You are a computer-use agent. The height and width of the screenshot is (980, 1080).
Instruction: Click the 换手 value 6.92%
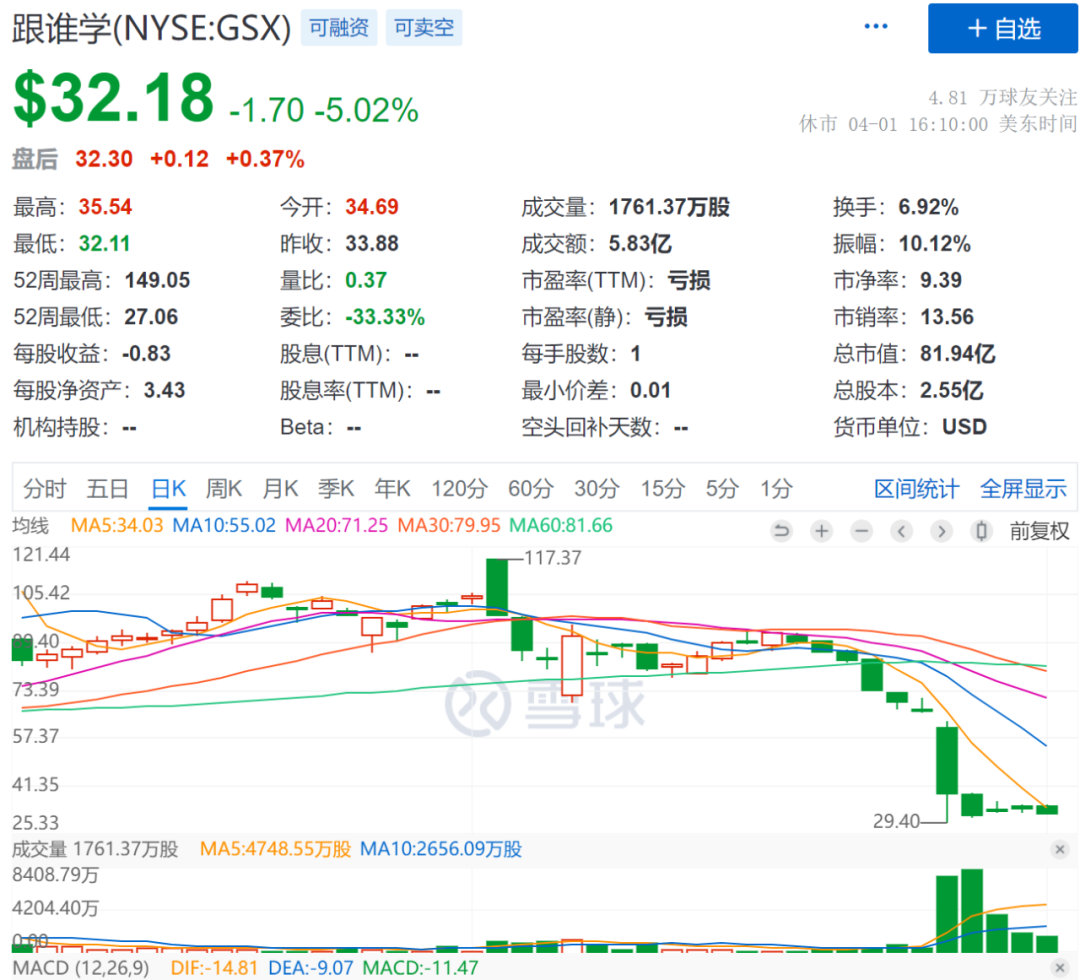928,207
